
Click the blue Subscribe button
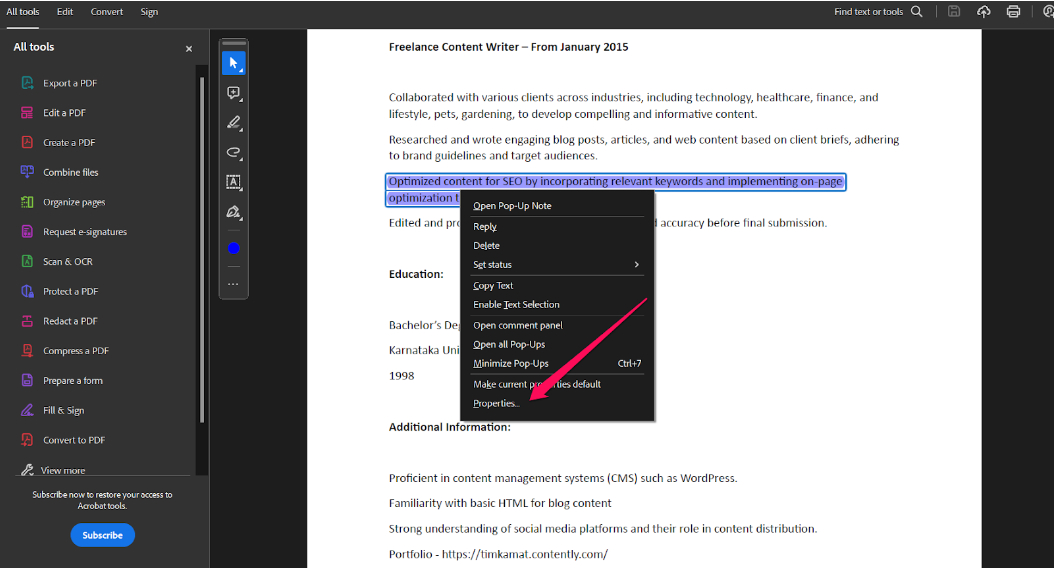(x=102, y=535)
